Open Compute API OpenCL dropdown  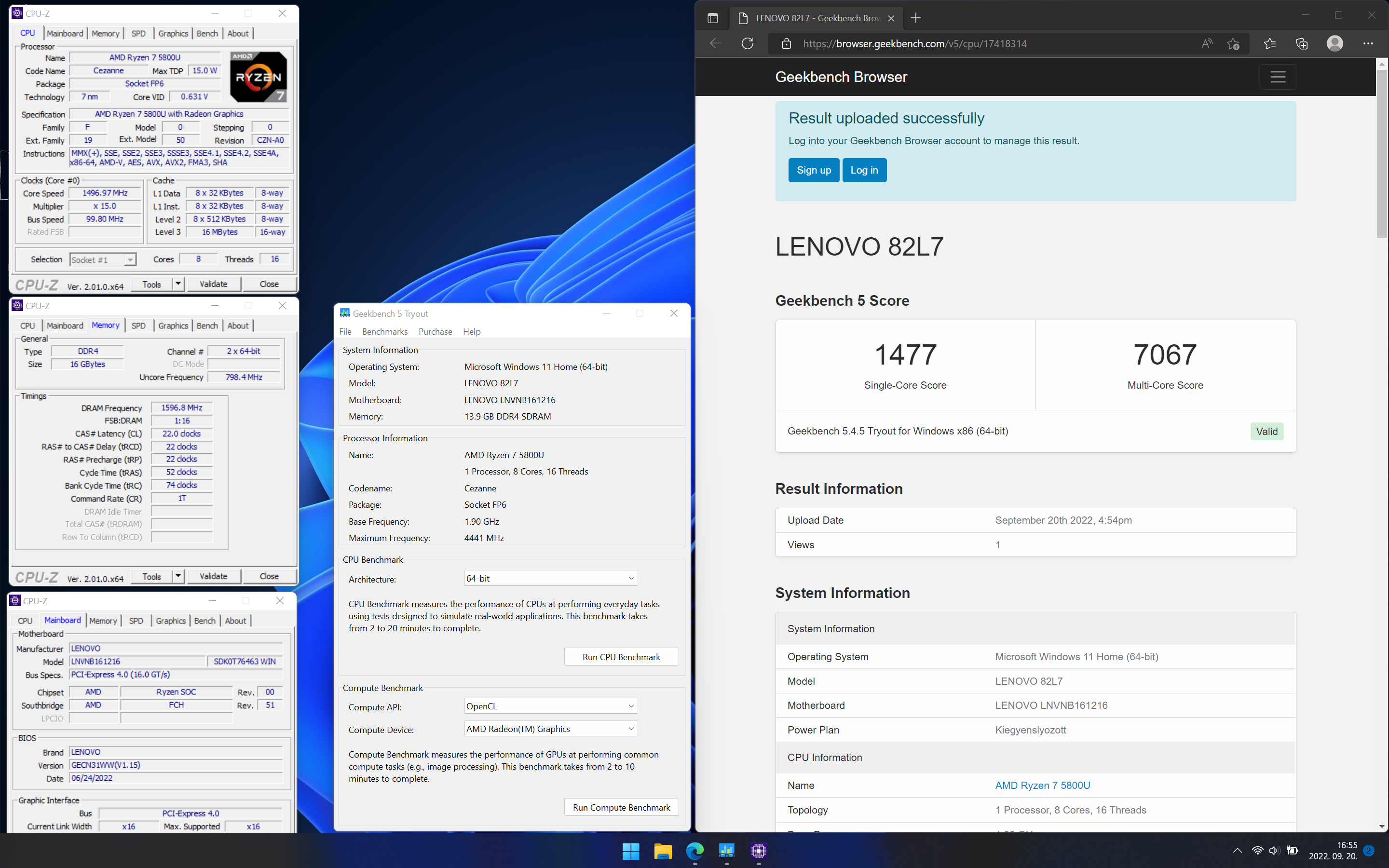(550, 706)
